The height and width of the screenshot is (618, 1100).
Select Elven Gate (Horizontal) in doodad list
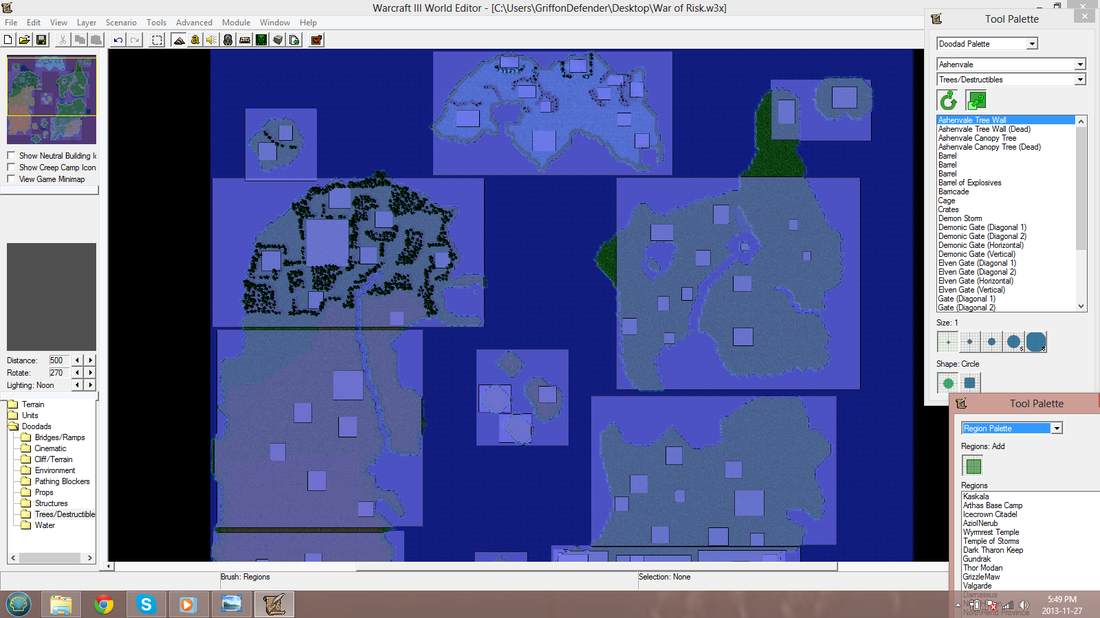[975, 281]
